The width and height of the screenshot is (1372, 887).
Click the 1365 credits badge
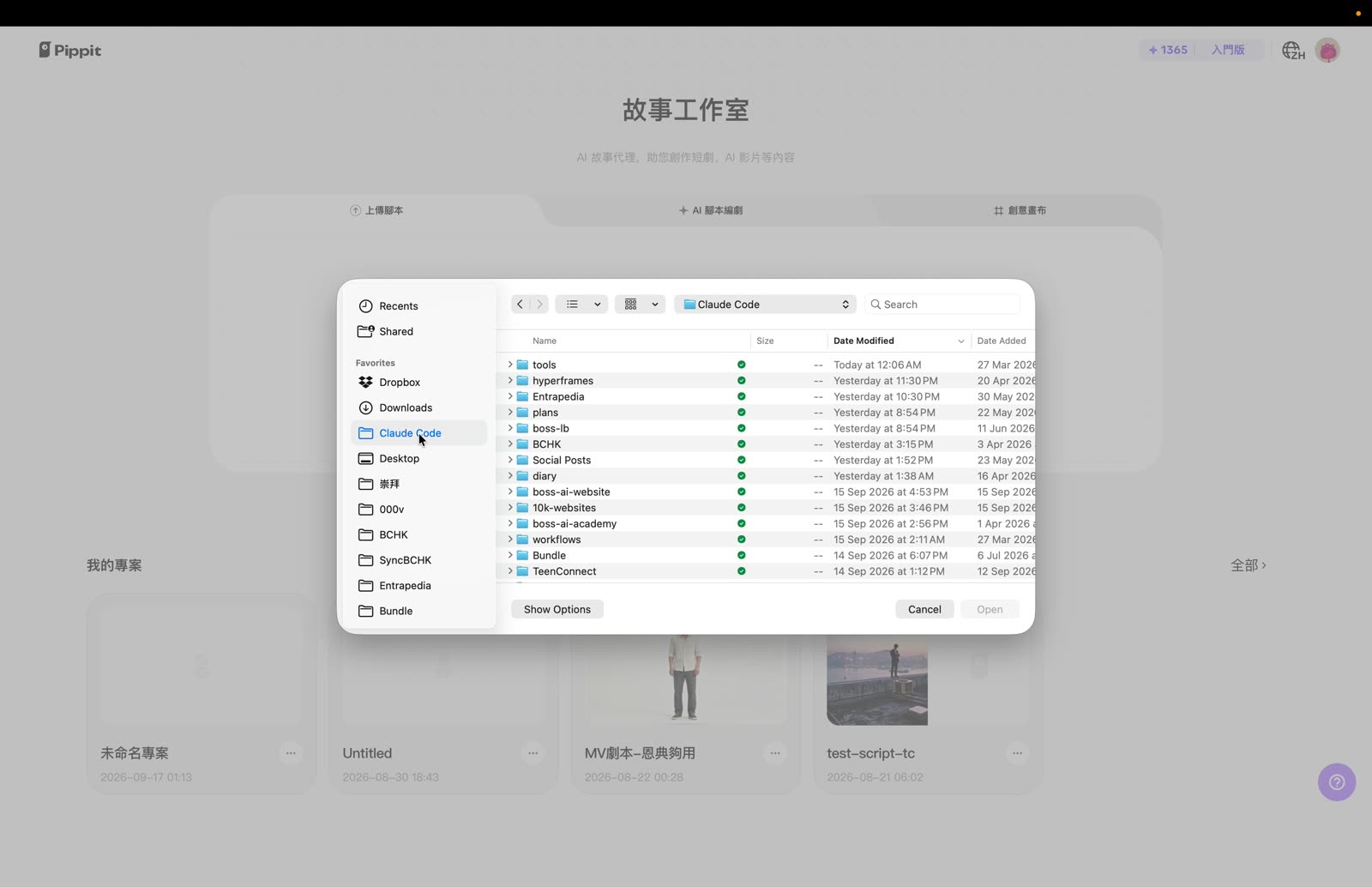click(x=1168, y=50)
